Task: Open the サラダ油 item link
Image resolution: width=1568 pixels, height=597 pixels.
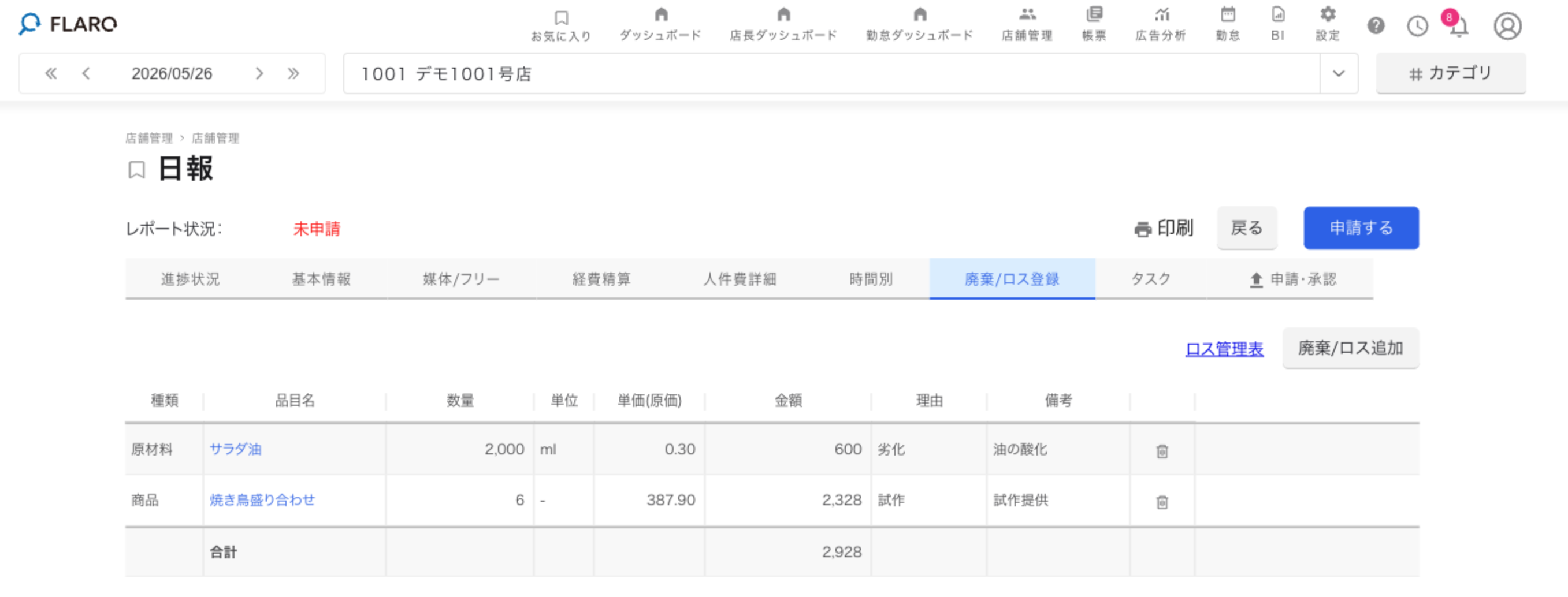Action: [236, 449]
